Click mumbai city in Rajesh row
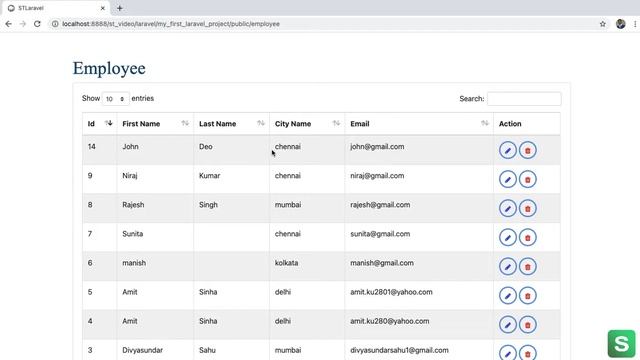640x360 pixels. (307, 209)
